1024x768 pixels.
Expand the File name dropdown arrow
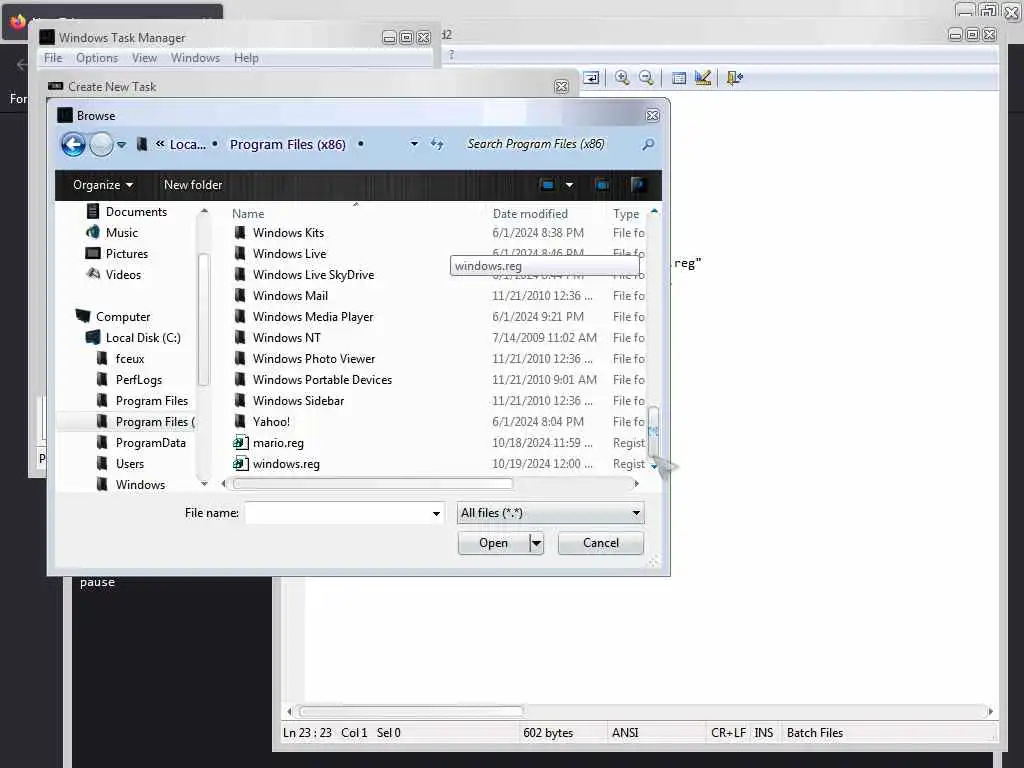pos(436,513)
